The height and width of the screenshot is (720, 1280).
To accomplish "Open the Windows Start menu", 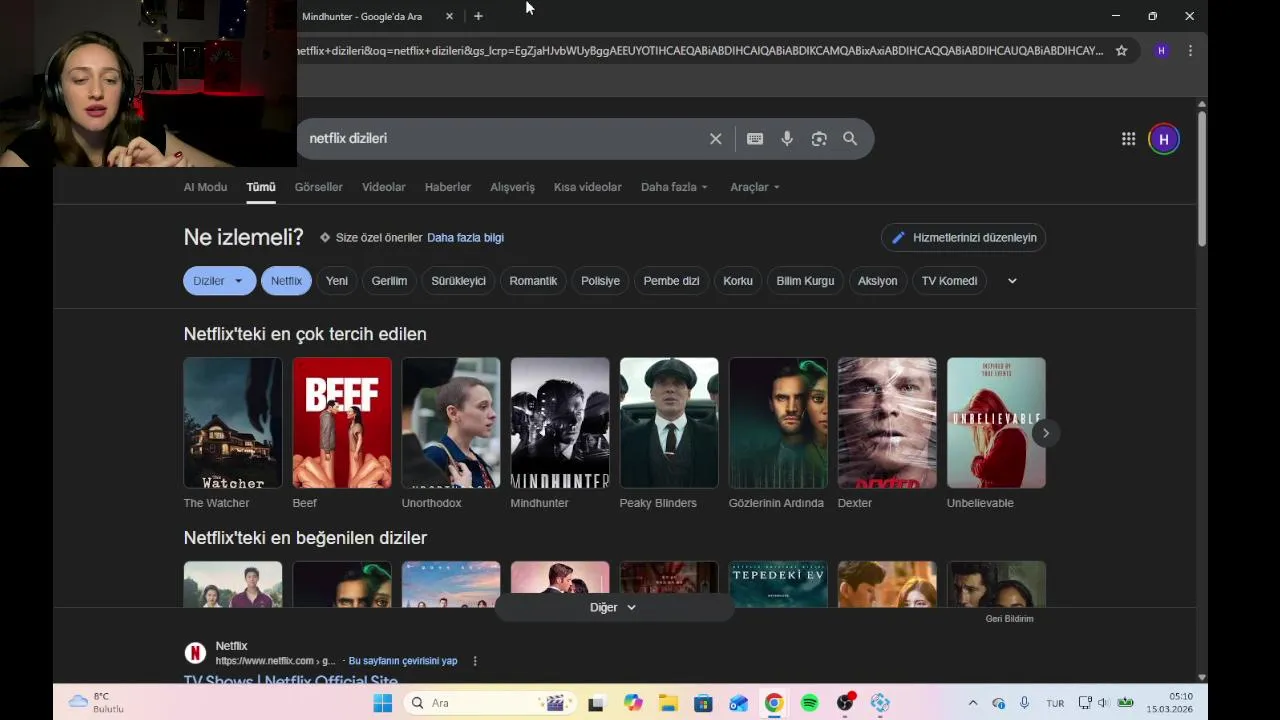I will click(382, 703).
